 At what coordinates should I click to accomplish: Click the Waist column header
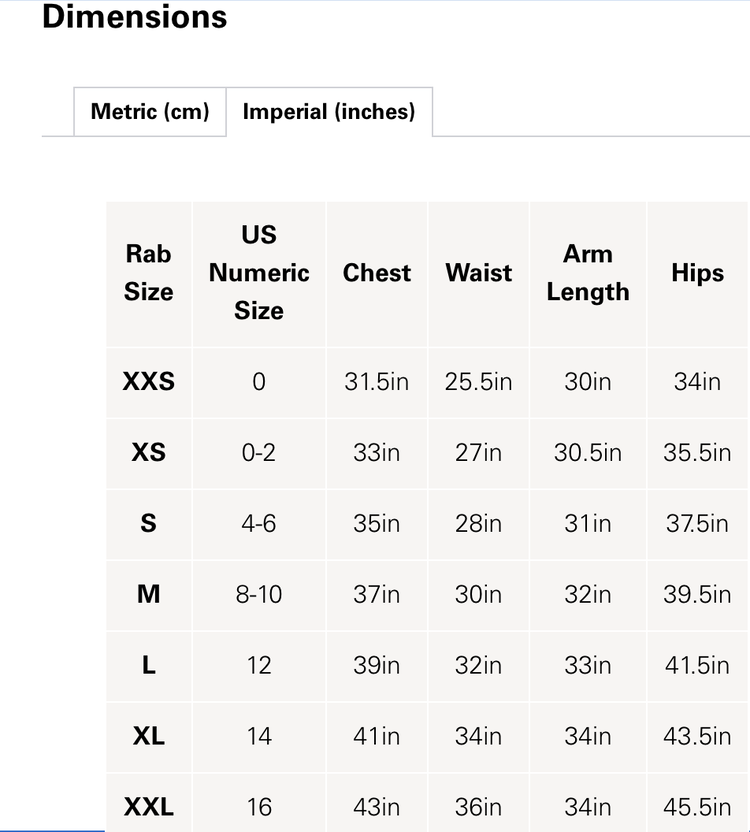[477, 272]
